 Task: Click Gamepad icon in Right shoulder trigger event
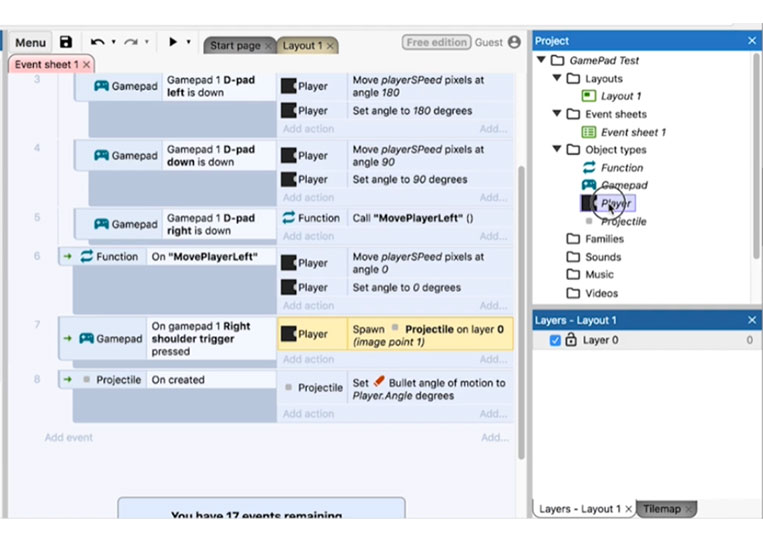pos(86,338)
